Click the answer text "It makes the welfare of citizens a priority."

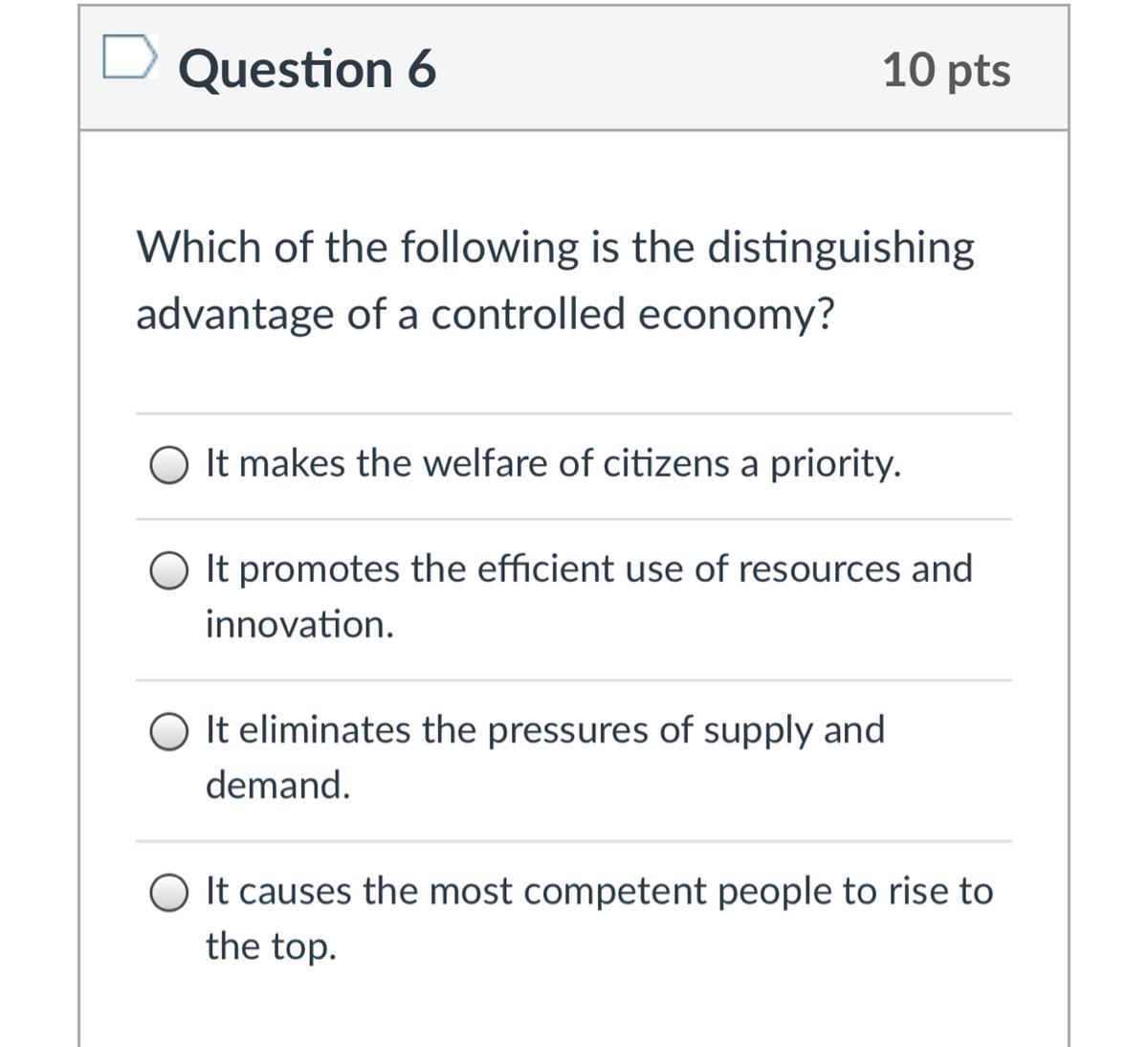pyautogui.click(x=553, y=464)
